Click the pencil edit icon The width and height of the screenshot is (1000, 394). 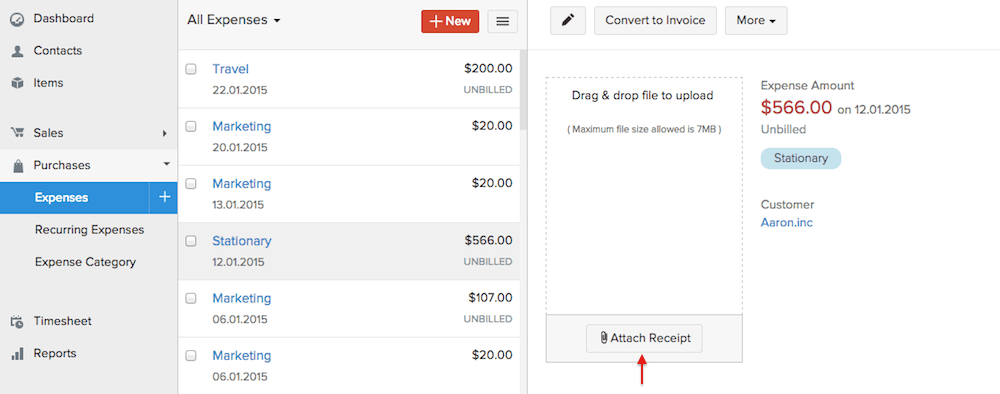click(568, 20)
